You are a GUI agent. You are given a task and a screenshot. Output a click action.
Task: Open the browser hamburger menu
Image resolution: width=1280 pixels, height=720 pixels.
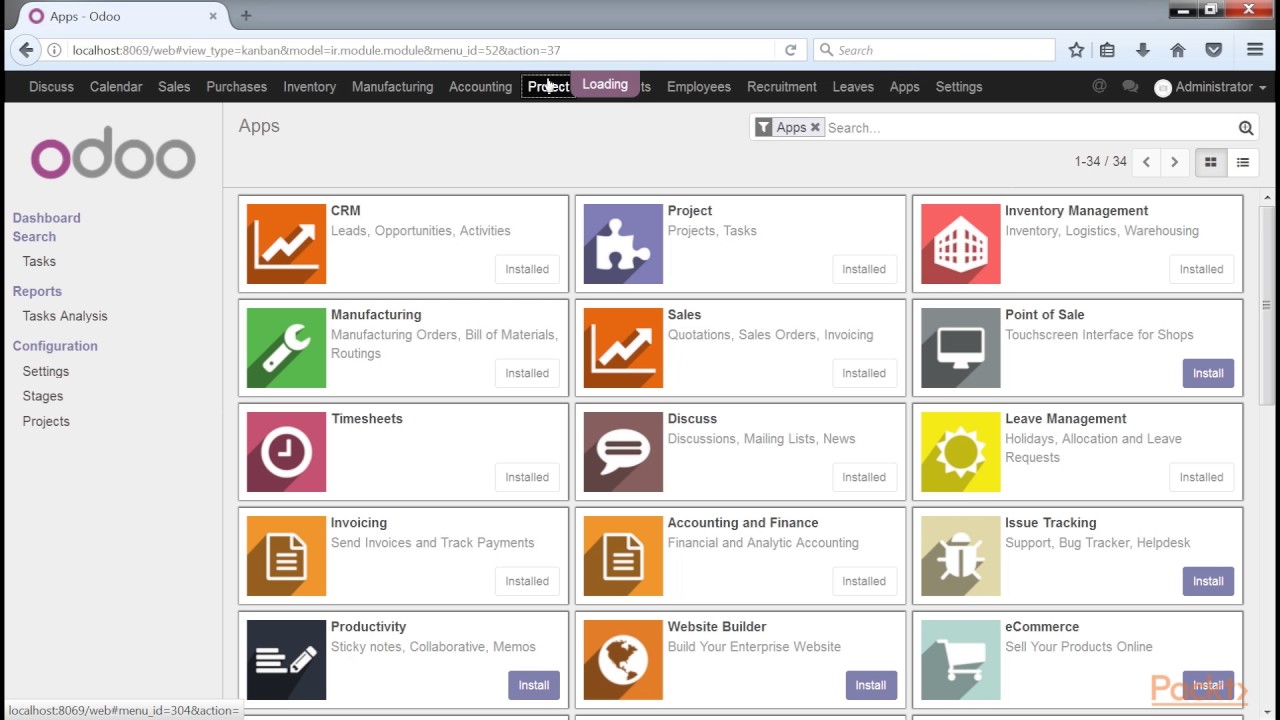[1255, 50]
